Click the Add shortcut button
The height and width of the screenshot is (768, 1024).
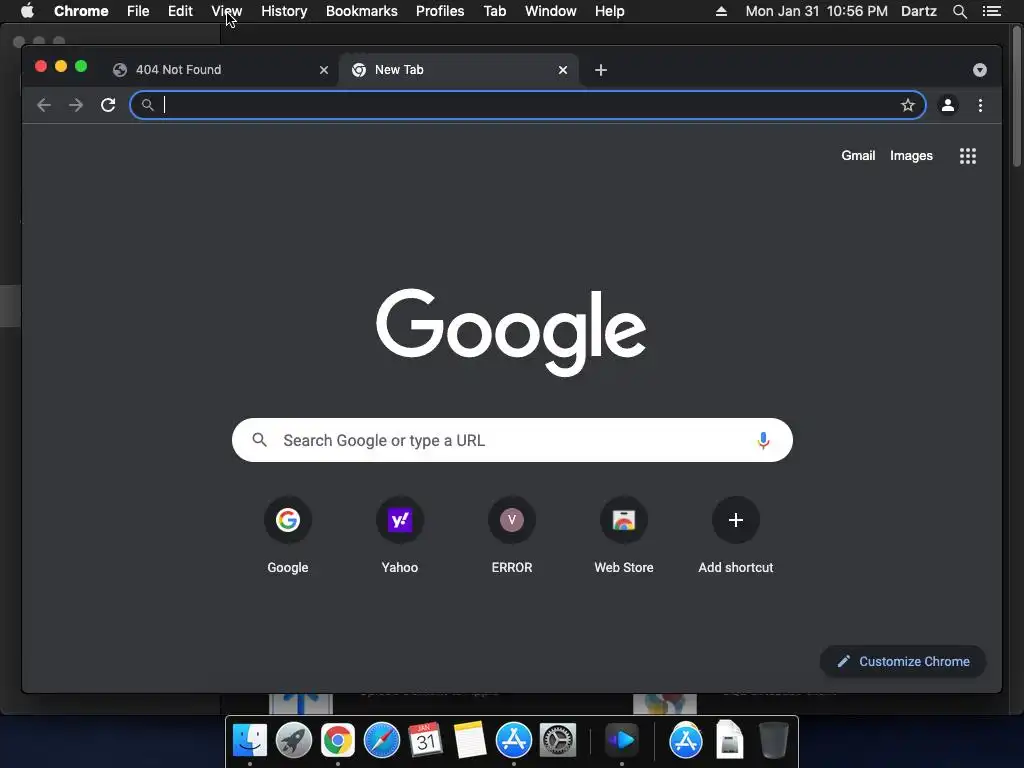(x=736, y=537)
